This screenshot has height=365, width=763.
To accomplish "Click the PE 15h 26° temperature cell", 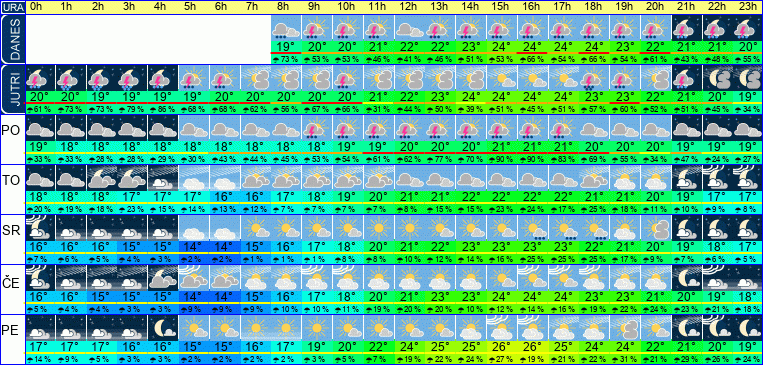I will tap(501, 347).
